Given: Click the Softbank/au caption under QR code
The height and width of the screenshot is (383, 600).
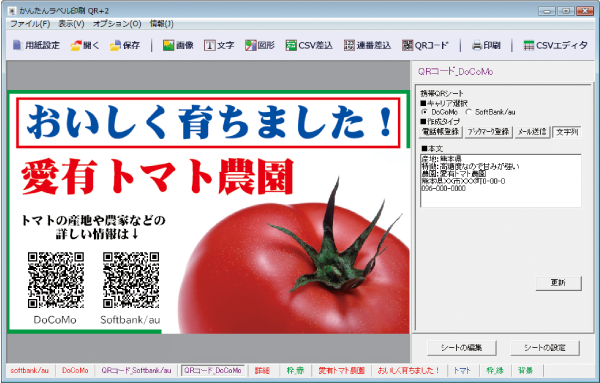Looking at the screenshot, I should [x=130, y=320].
